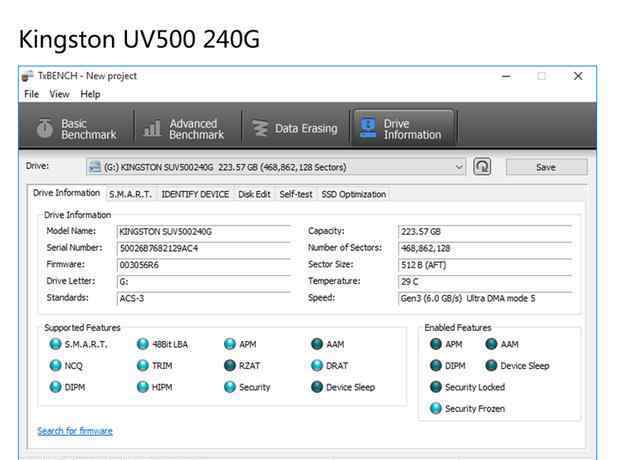Click the Number of Sectors field

(x=485, y=248)
